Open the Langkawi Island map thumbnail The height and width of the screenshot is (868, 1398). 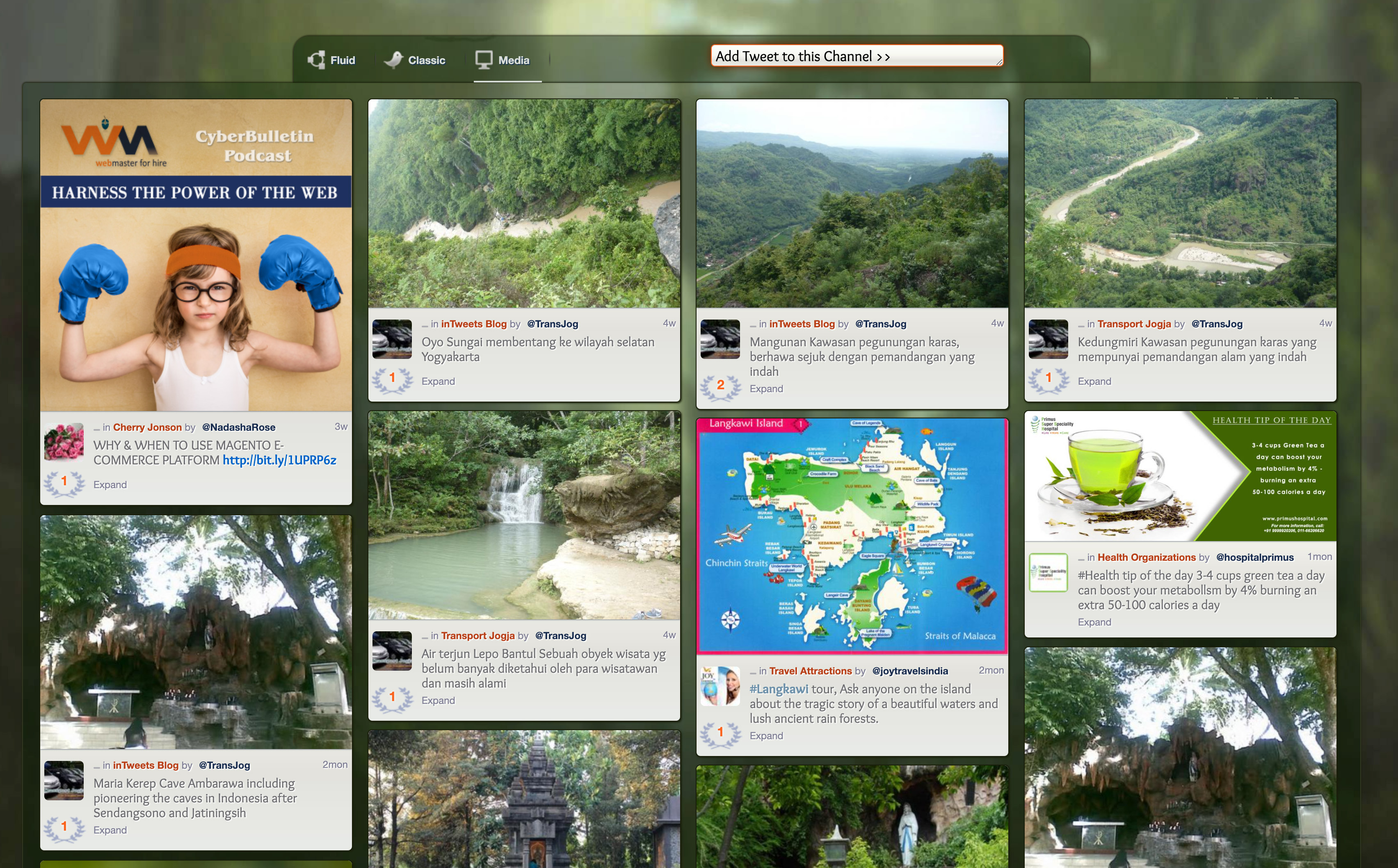(x=852, y=535)
